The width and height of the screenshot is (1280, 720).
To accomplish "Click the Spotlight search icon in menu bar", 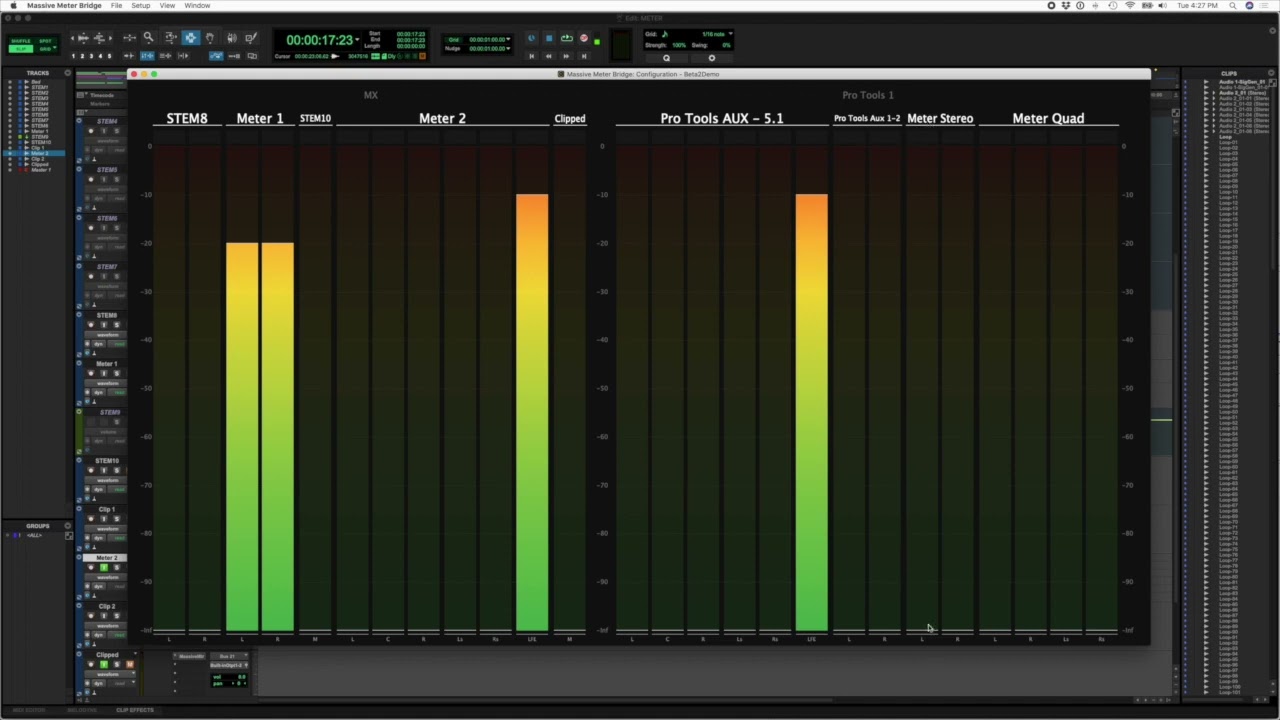I will click(1233, 5).
